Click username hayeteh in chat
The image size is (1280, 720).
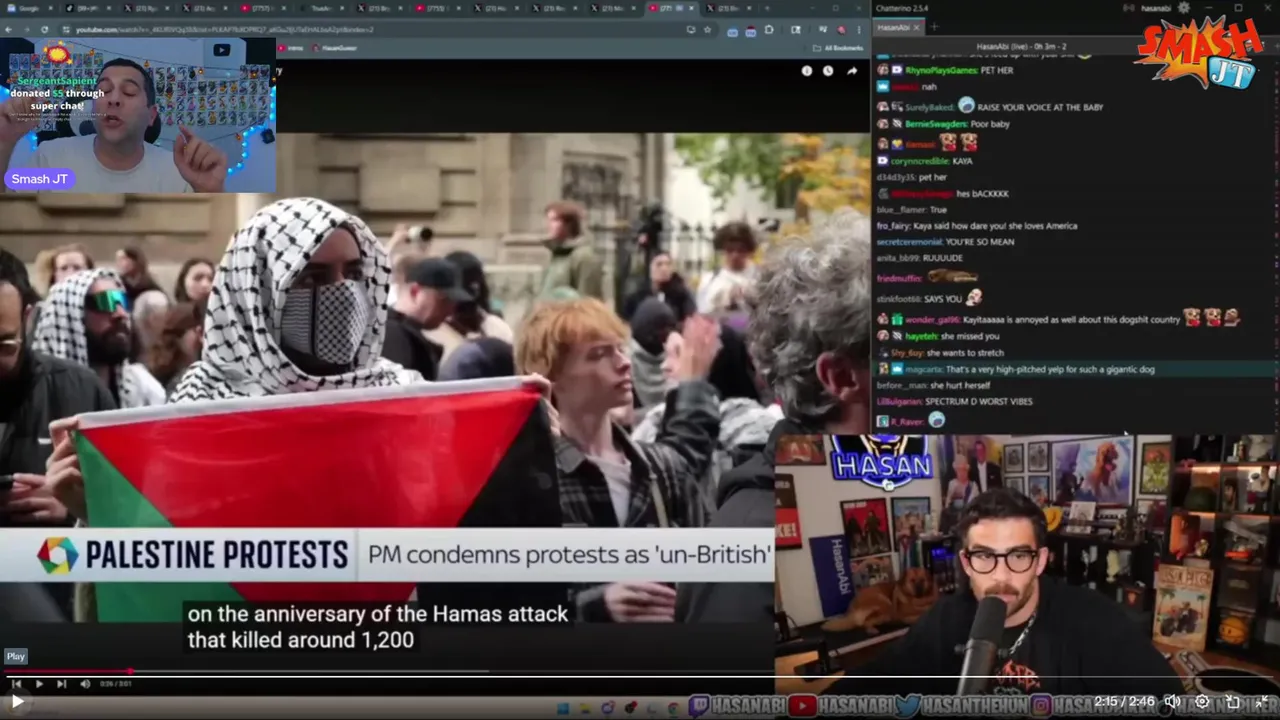click(x=922, y=336)
